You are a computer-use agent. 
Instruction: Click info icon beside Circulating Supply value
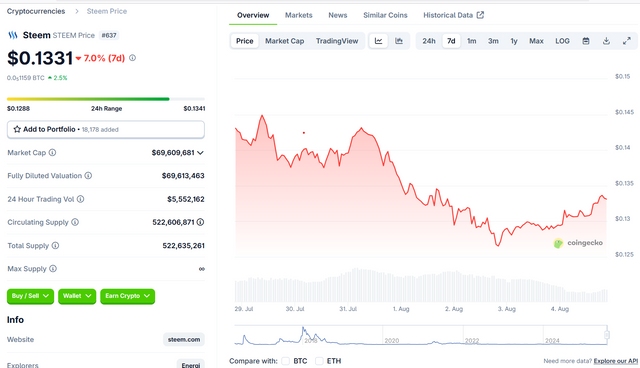[x=200, y=222]
